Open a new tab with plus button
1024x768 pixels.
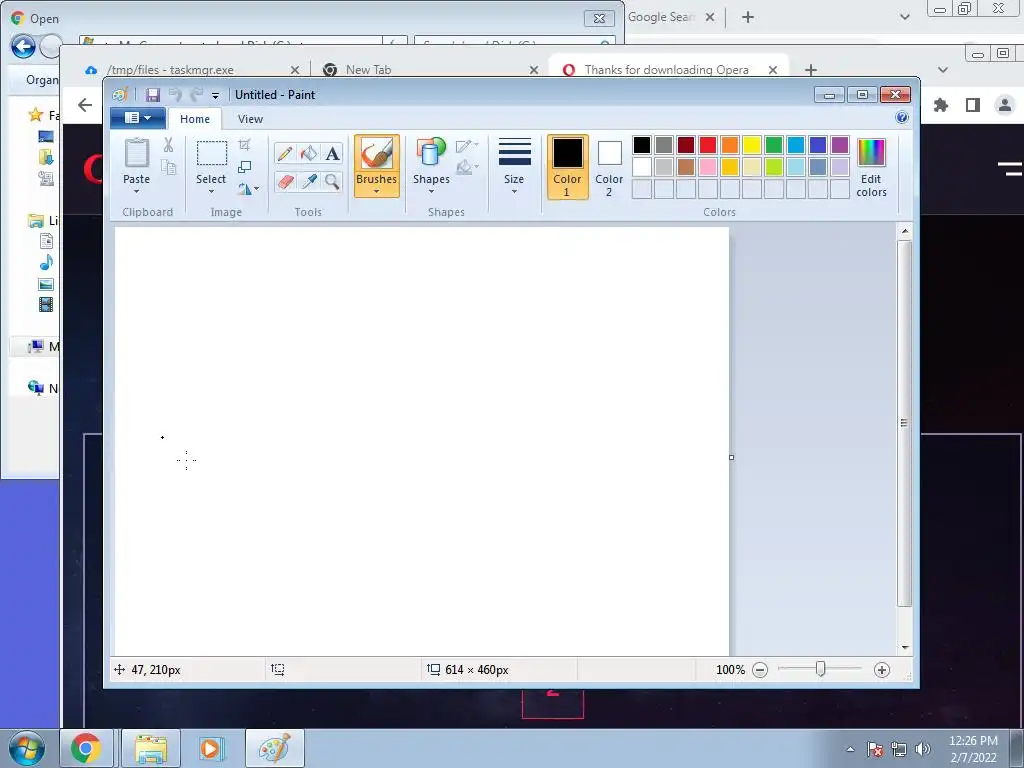pyautogui.click(x=810, y=69)
